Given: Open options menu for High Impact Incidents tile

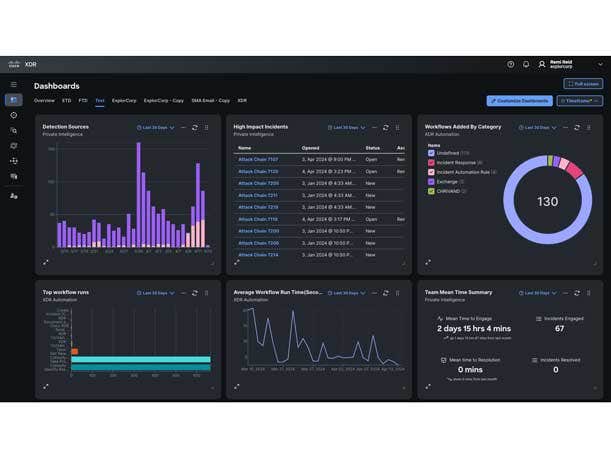Looking at the screenshot, I should tap(398, 127).
